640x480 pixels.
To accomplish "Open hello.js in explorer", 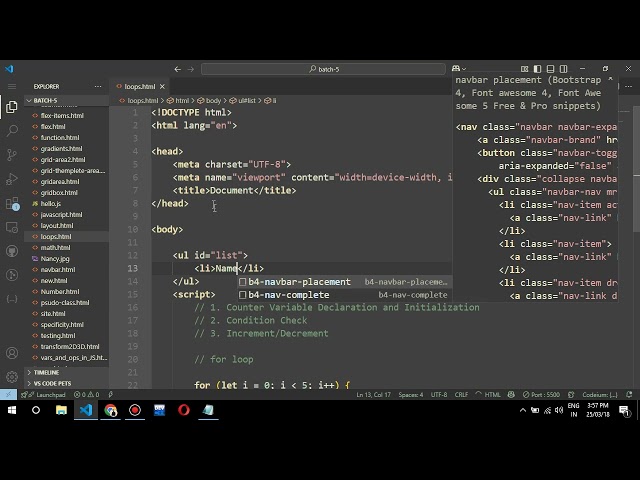I will click(51, 204).
